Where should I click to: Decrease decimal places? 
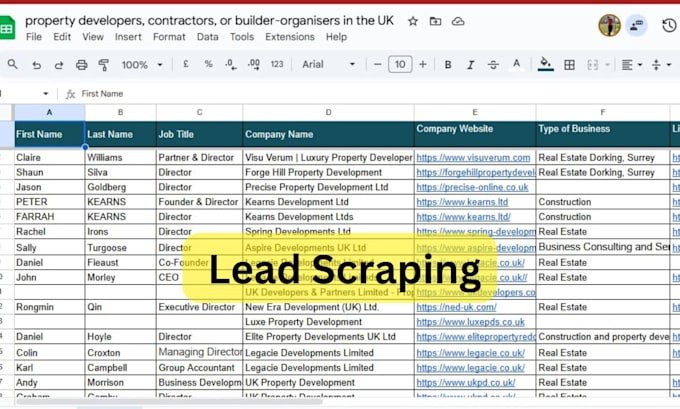[x=231, y=65]
